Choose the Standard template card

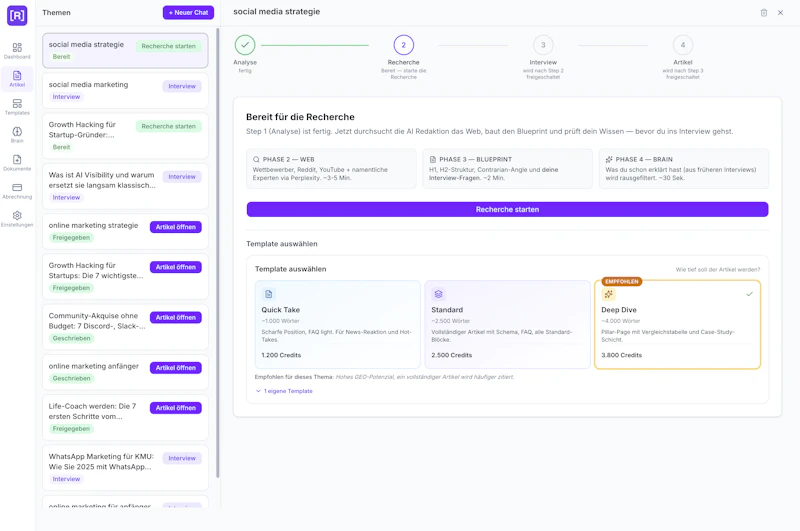[x=507, y=324]
